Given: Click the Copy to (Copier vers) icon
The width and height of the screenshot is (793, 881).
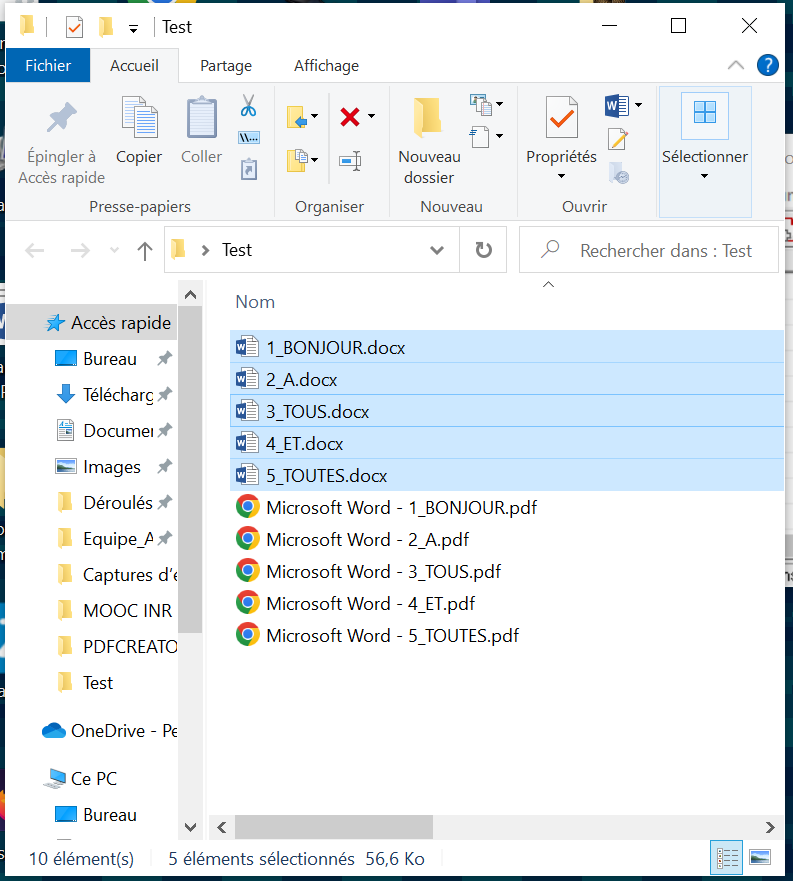Looking at the screenshot, I should (297, 160).
